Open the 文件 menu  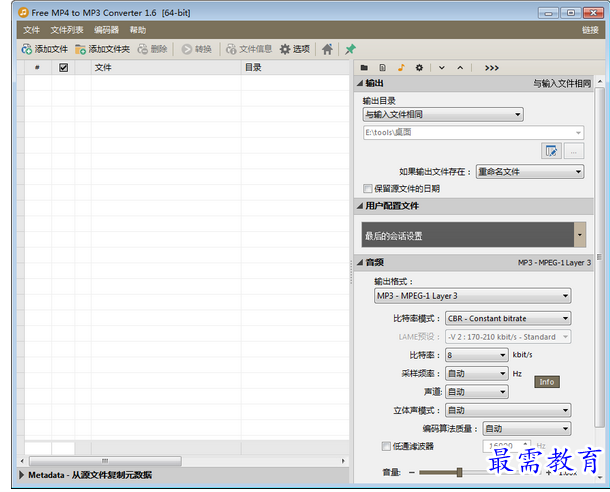[32, 30]
